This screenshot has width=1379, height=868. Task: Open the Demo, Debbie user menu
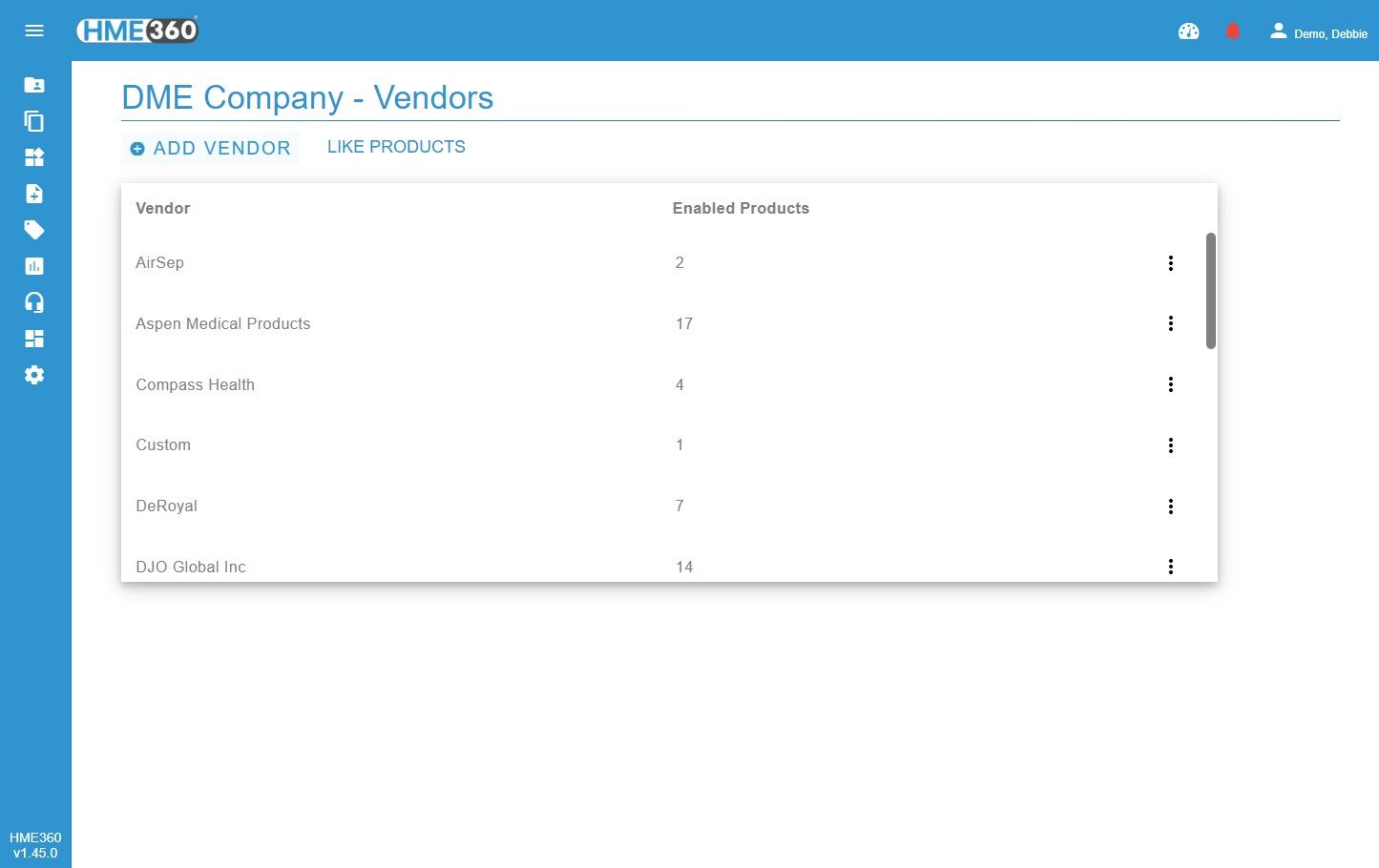pyautogui.click(x=1319, y=32)
